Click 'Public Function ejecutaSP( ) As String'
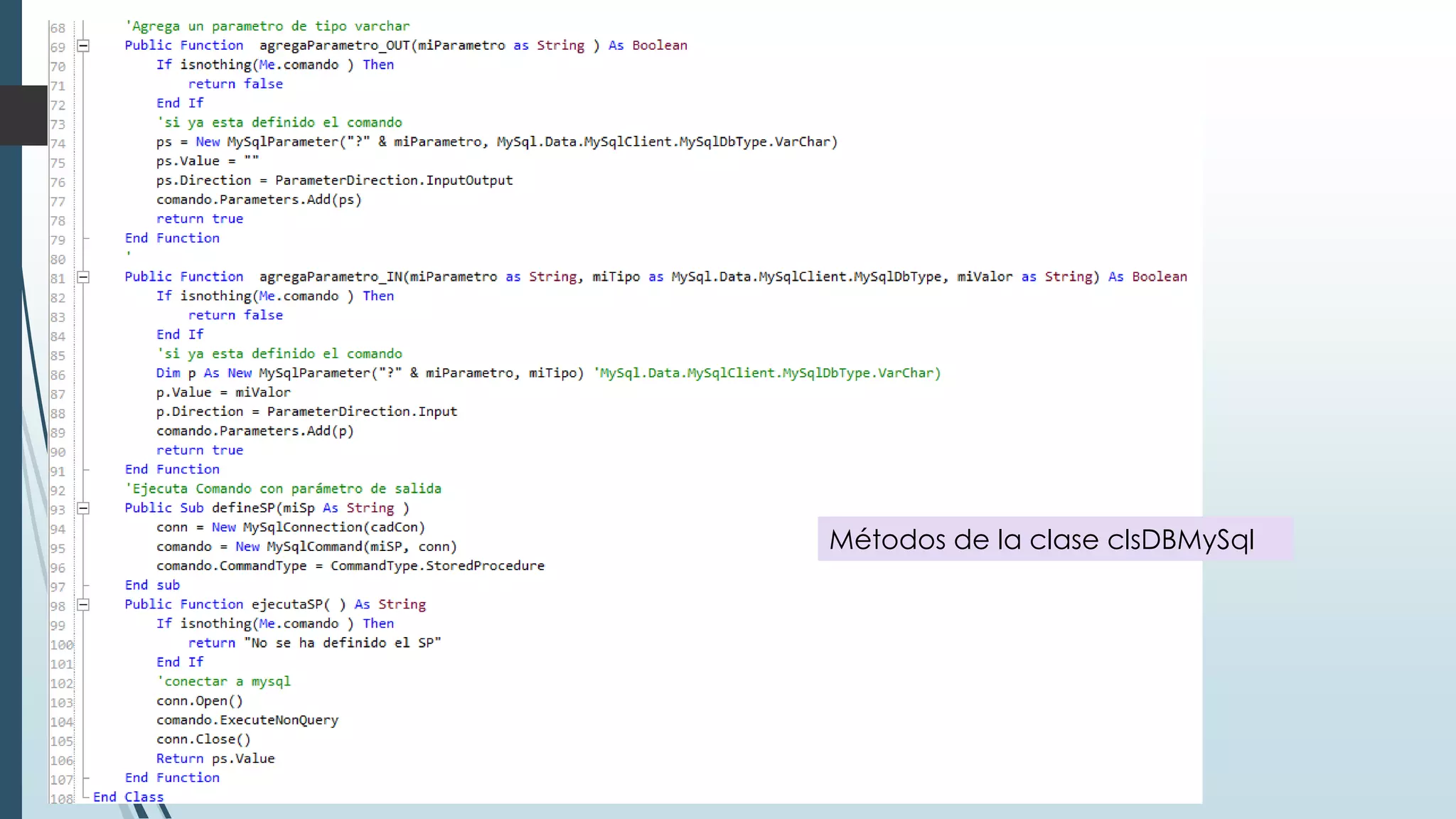 [275, 604]
